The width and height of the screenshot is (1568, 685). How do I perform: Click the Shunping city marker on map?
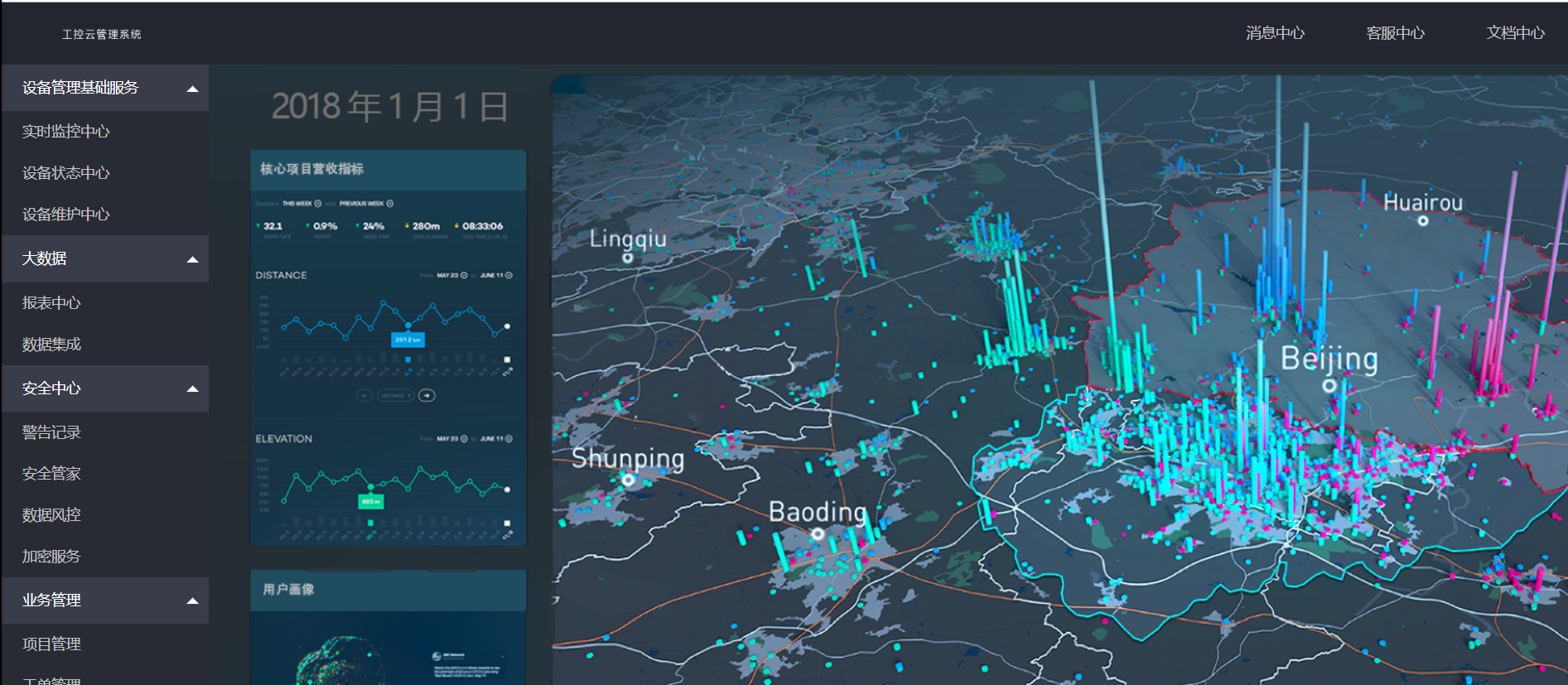629,480
